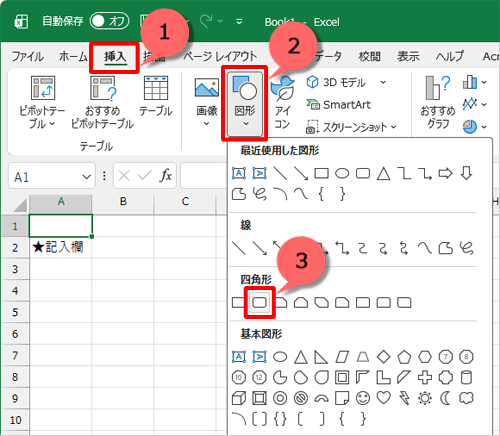
Task: Choose the diamond shape in 基本図形
Action: [383, 357]
